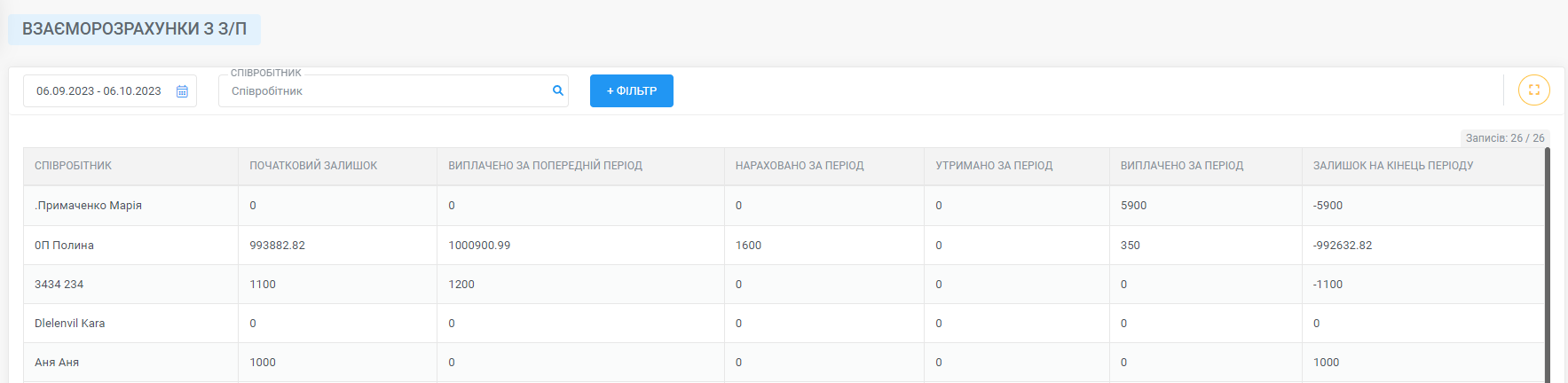The height and width of the screenshot is (383, 1568).
Task: Sort by НАРАХОВАНО ЗА ПЕРІОД column header
Action: [x=800, y=166]
